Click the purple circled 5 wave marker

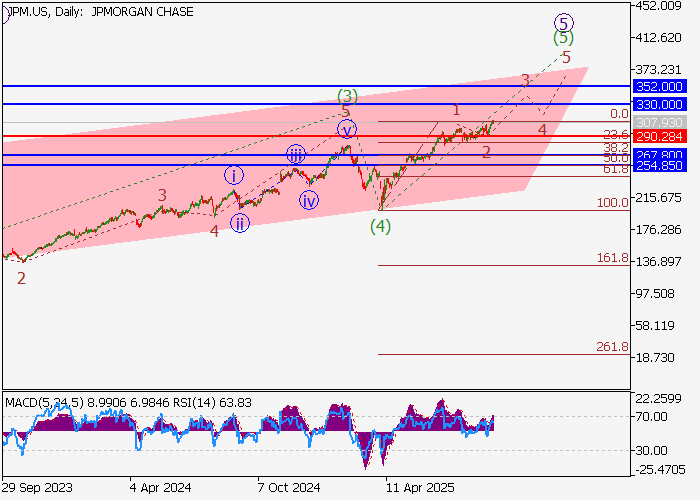tap(564, 21)
